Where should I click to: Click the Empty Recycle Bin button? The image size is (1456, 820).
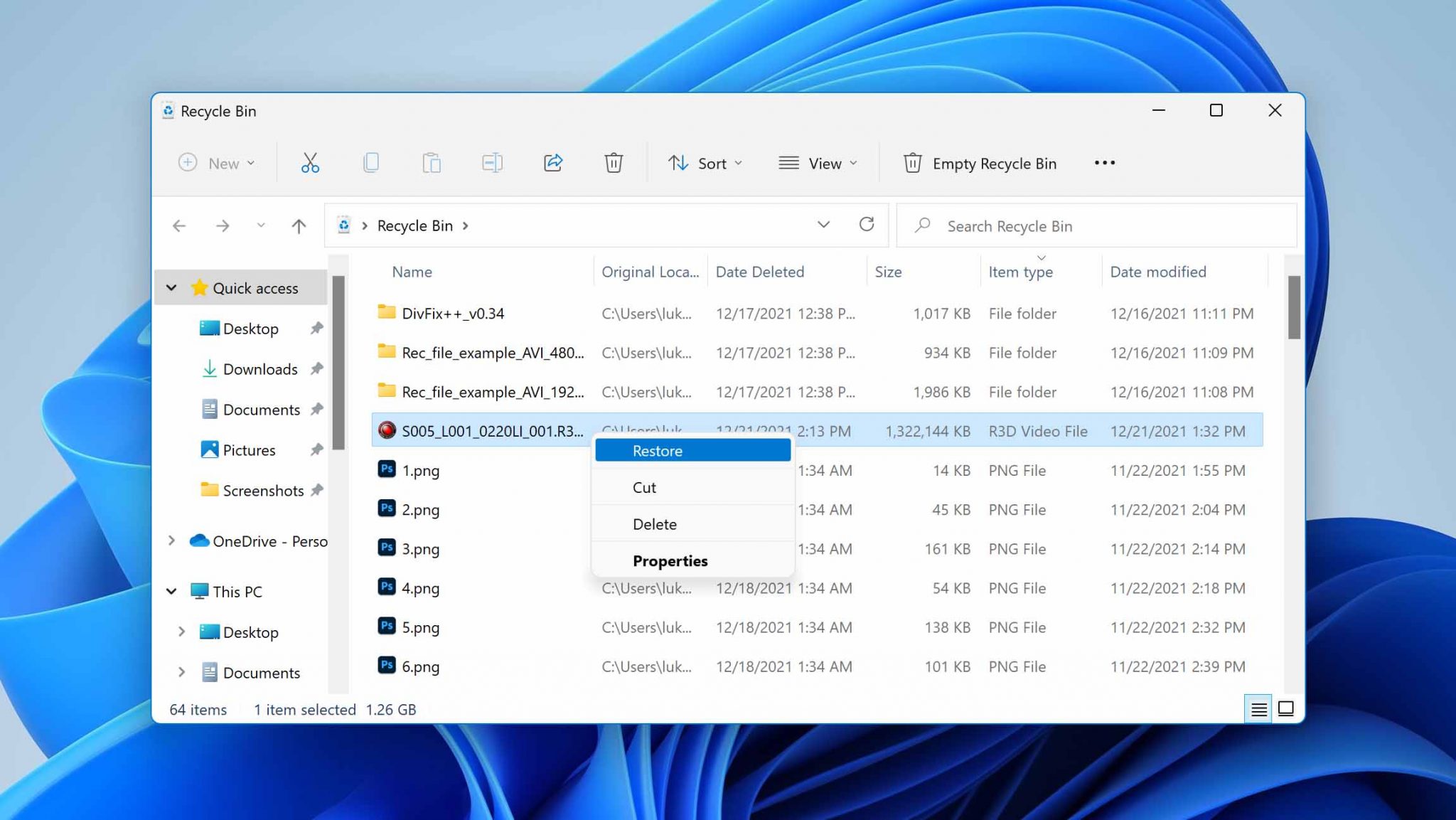click(x=983, y=162)
